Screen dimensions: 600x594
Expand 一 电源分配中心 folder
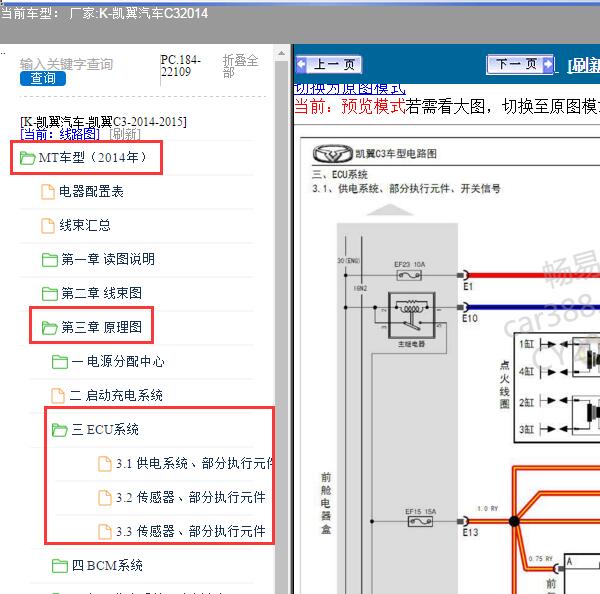tap(118, 361)
